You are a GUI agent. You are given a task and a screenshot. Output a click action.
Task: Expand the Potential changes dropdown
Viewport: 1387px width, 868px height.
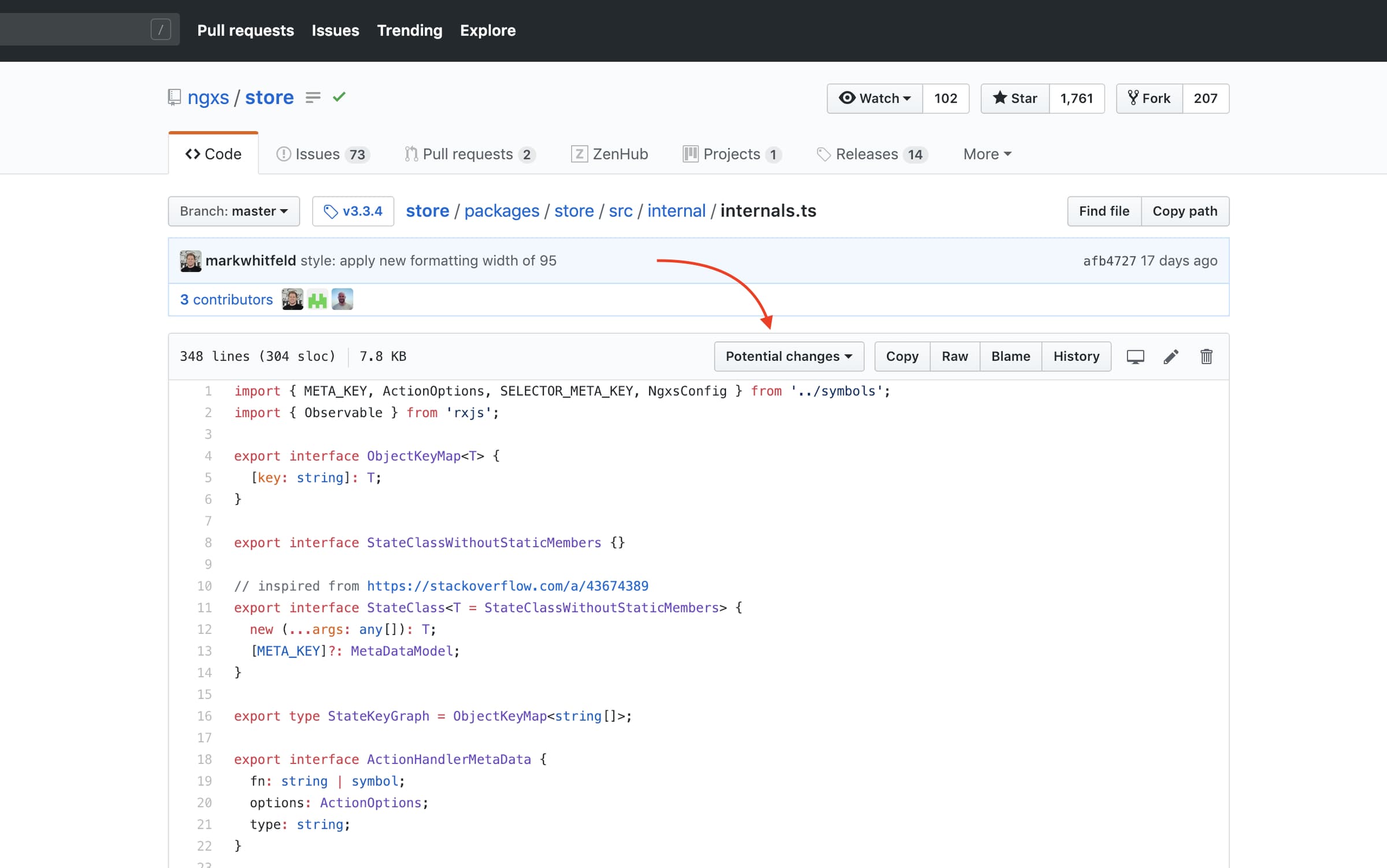click(x=789, y=357)
